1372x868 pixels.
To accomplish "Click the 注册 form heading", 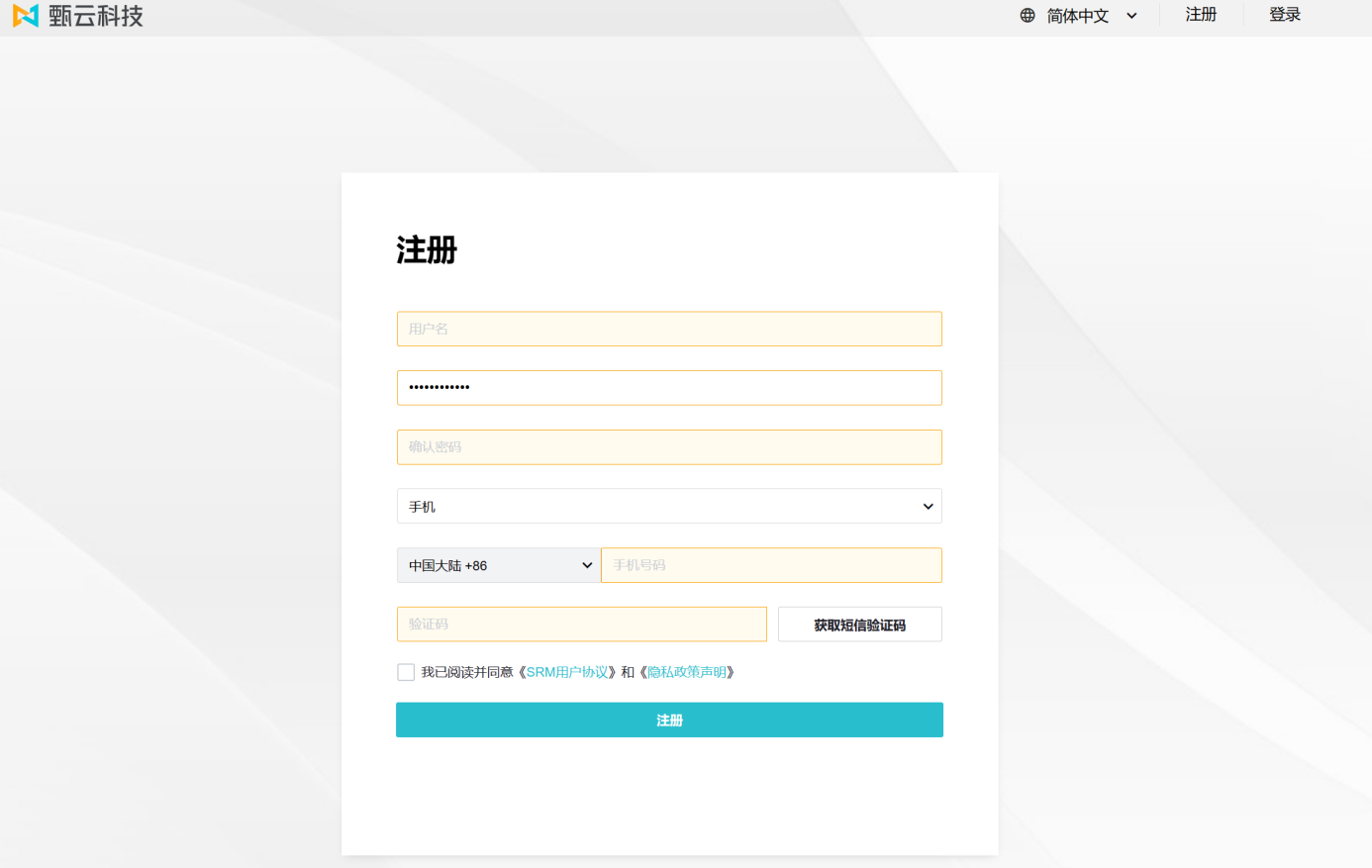I will 427,249.
